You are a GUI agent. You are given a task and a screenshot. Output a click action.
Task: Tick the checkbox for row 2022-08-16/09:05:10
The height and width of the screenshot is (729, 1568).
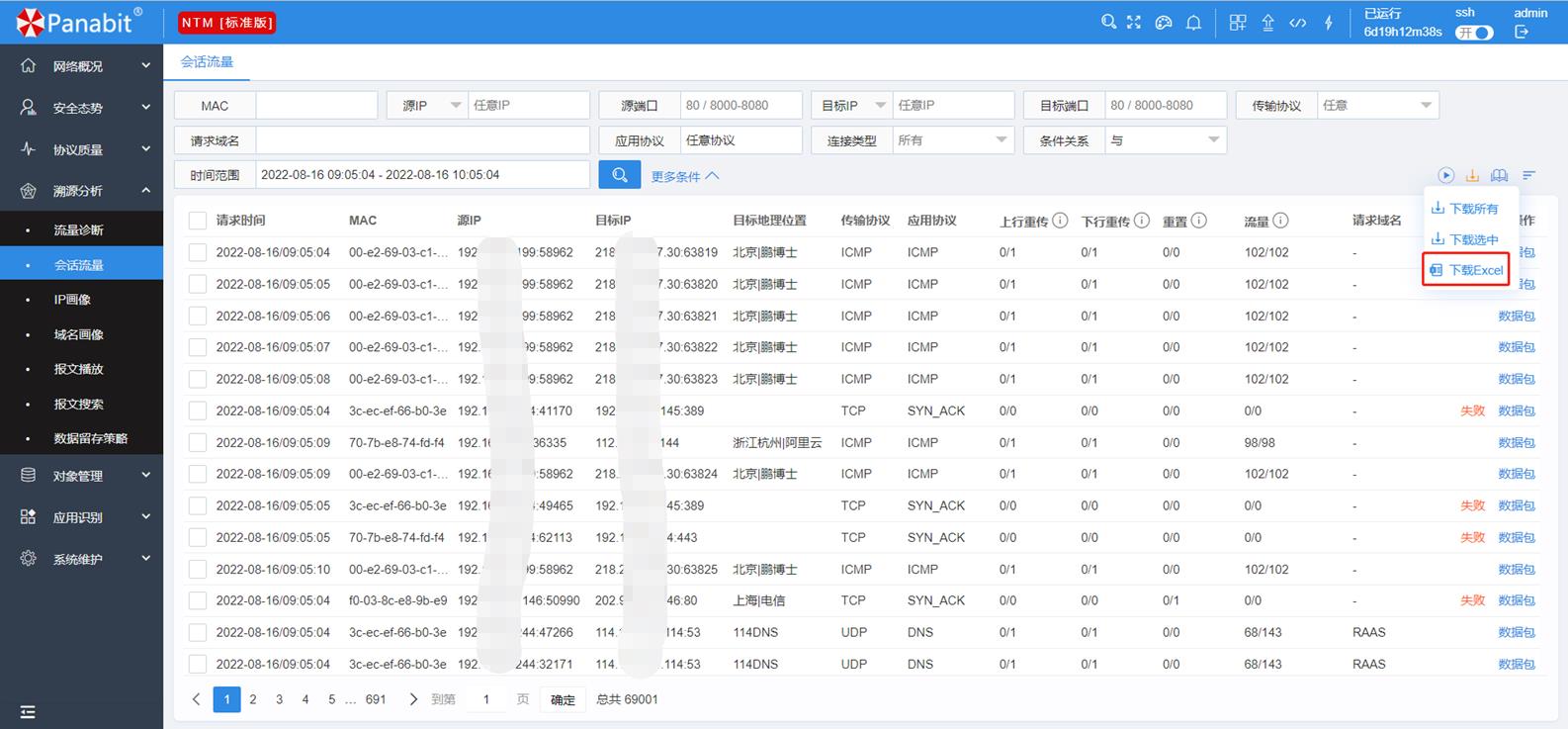(x=198, y=569)
